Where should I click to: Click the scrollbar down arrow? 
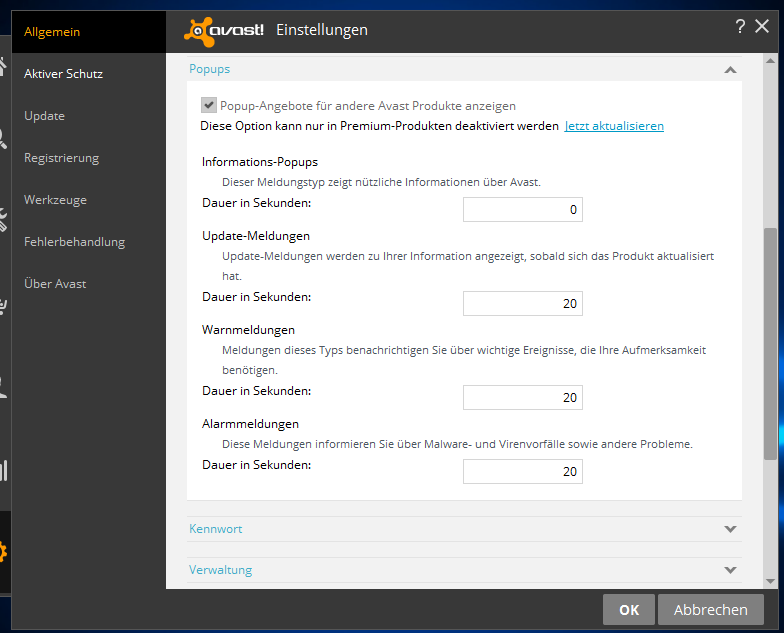tap(770, 581)
